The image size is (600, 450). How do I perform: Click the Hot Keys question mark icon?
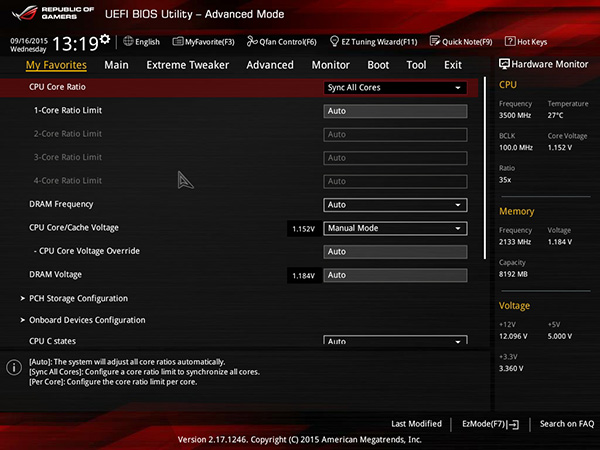point(510,41)
